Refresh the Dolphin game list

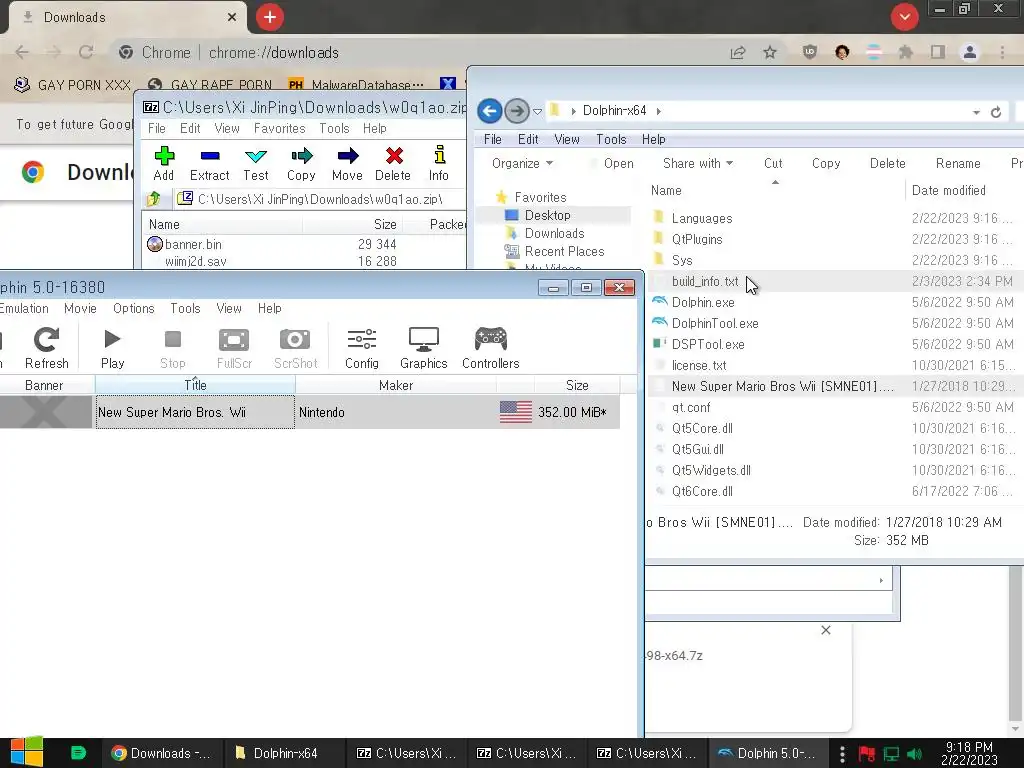point(46,348)
